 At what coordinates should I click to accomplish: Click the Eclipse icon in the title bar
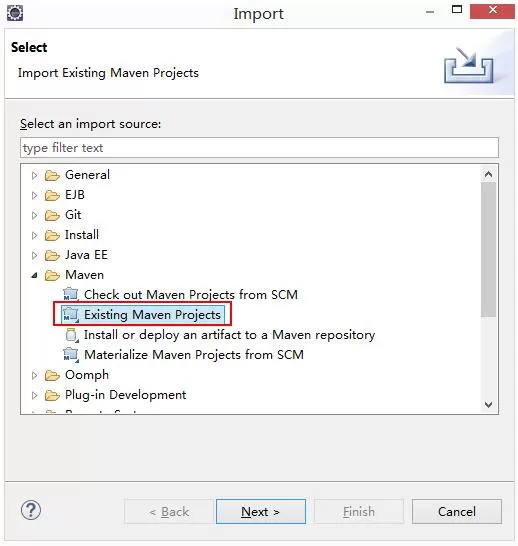15,13
